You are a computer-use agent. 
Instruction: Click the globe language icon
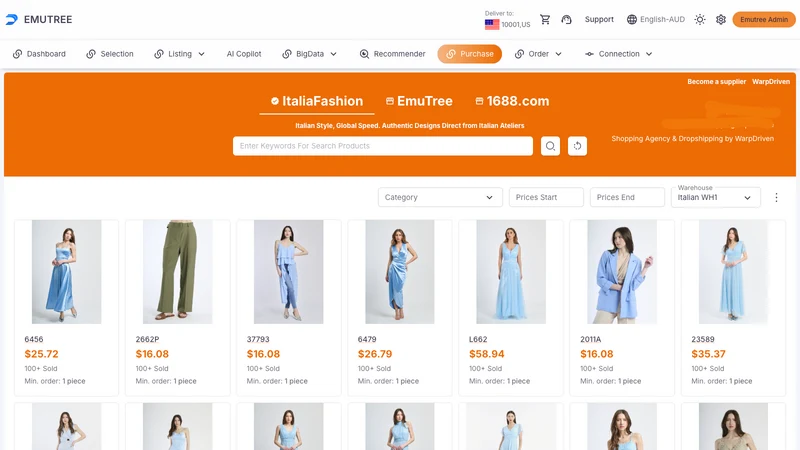[632, 19]
